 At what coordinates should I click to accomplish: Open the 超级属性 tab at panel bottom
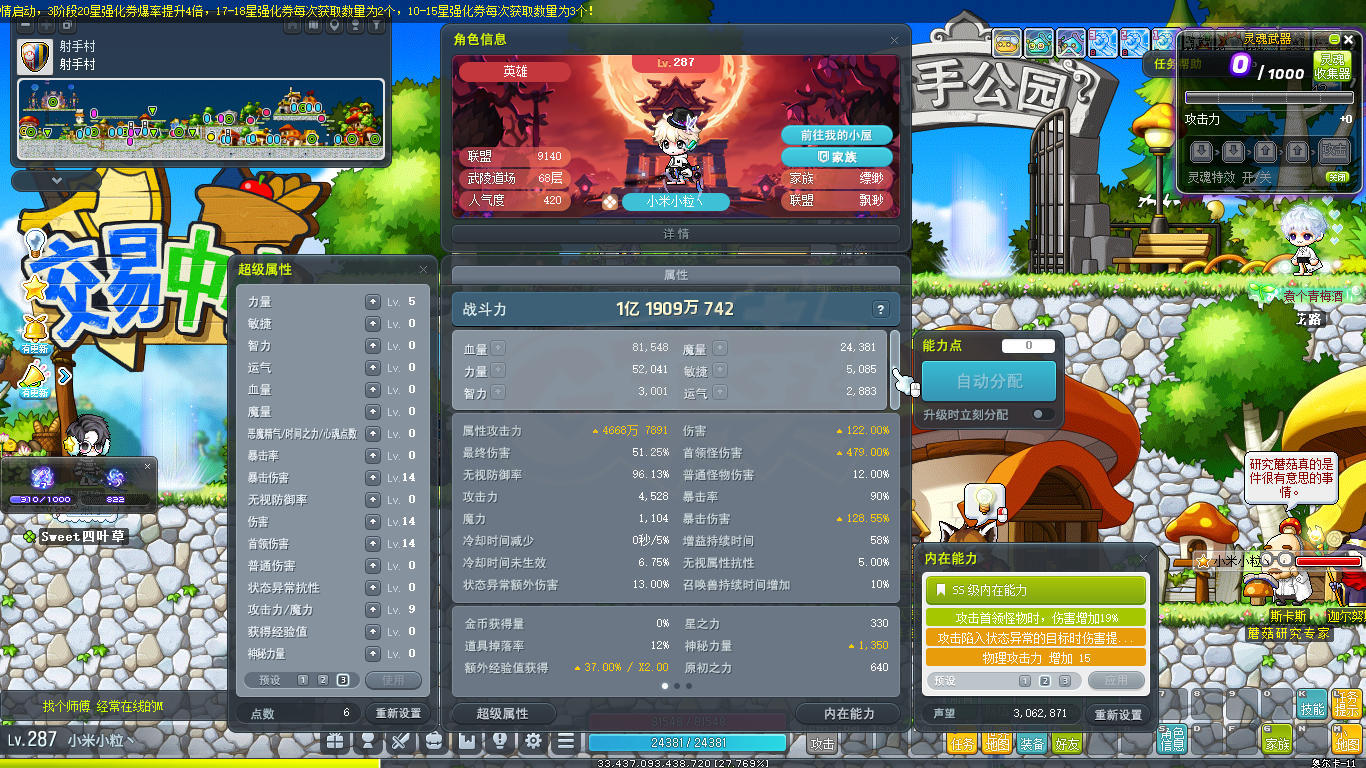(x=502, y=713)
